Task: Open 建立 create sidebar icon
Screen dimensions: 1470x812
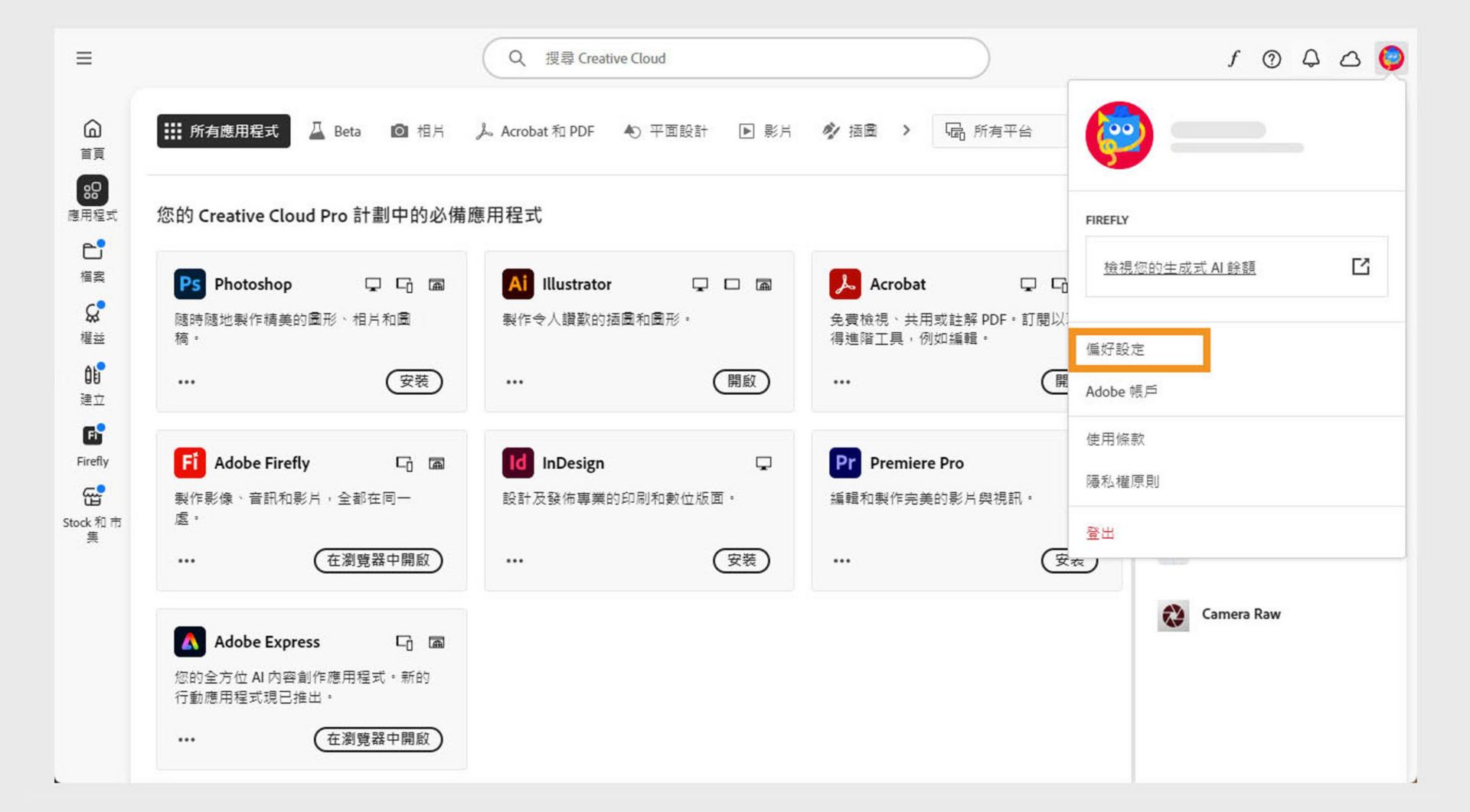Action: tap(93, 383)
